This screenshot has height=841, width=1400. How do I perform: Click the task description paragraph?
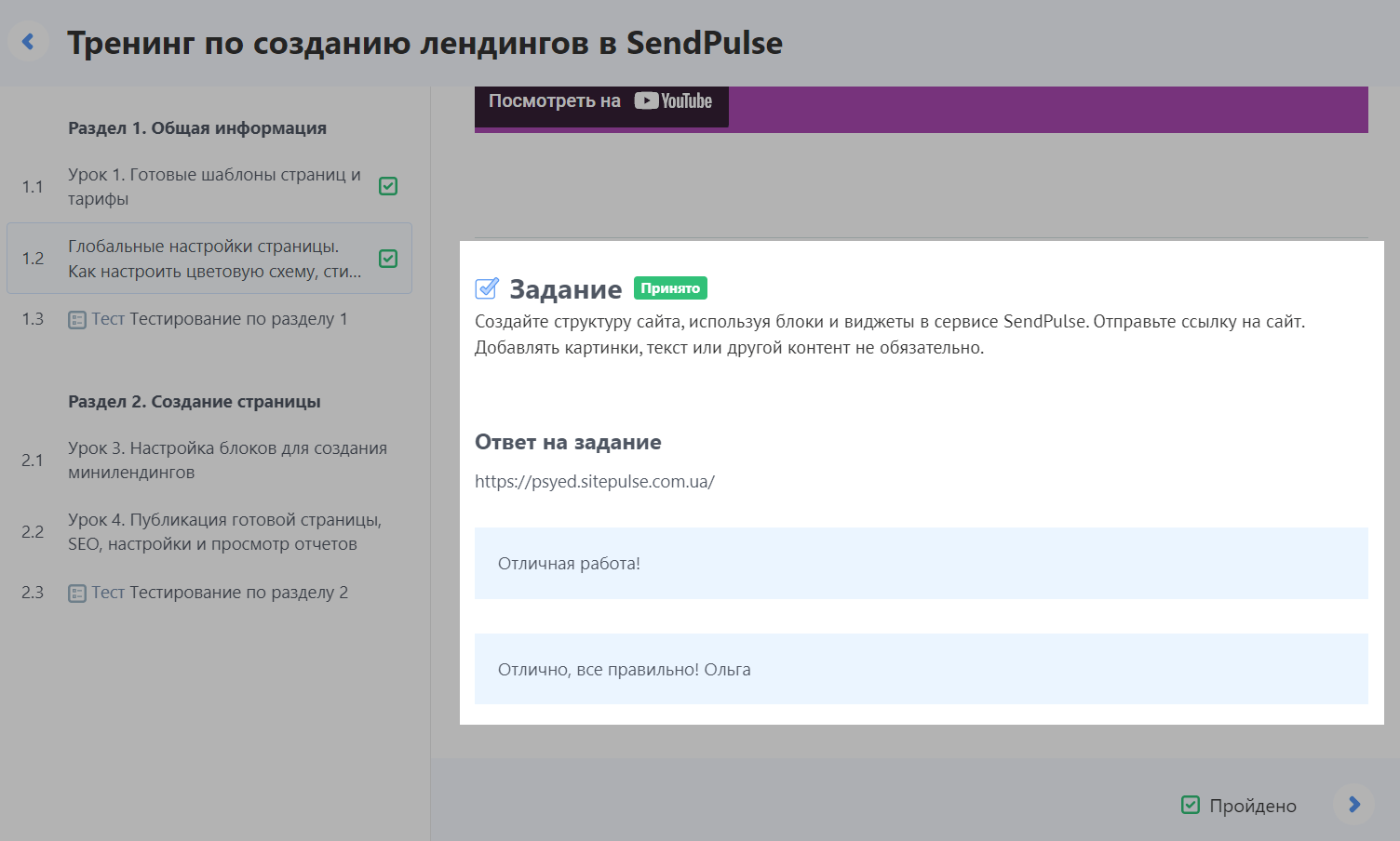[890, 335]
